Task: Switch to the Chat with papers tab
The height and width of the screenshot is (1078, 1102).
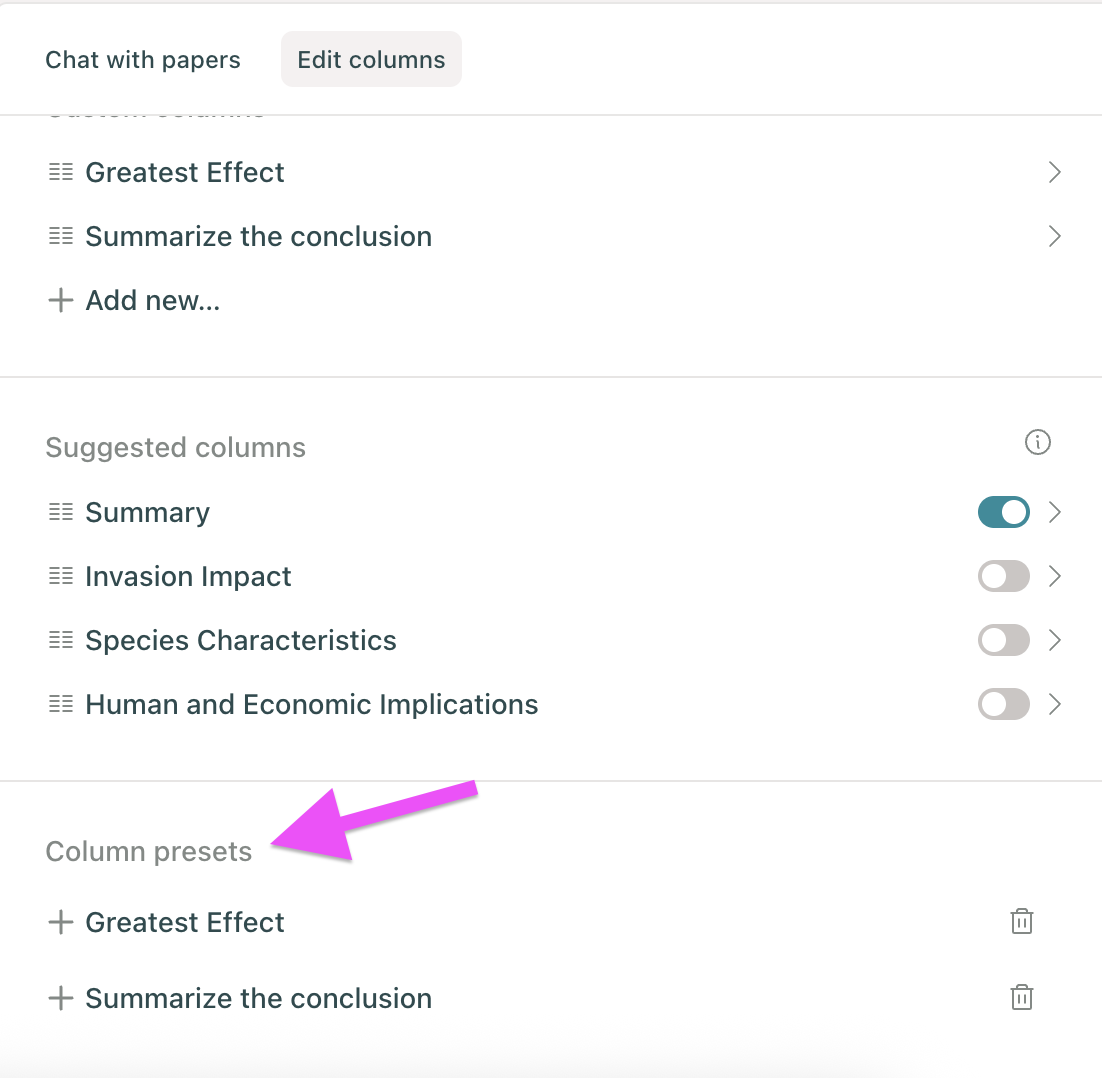Action: [143, 59]
